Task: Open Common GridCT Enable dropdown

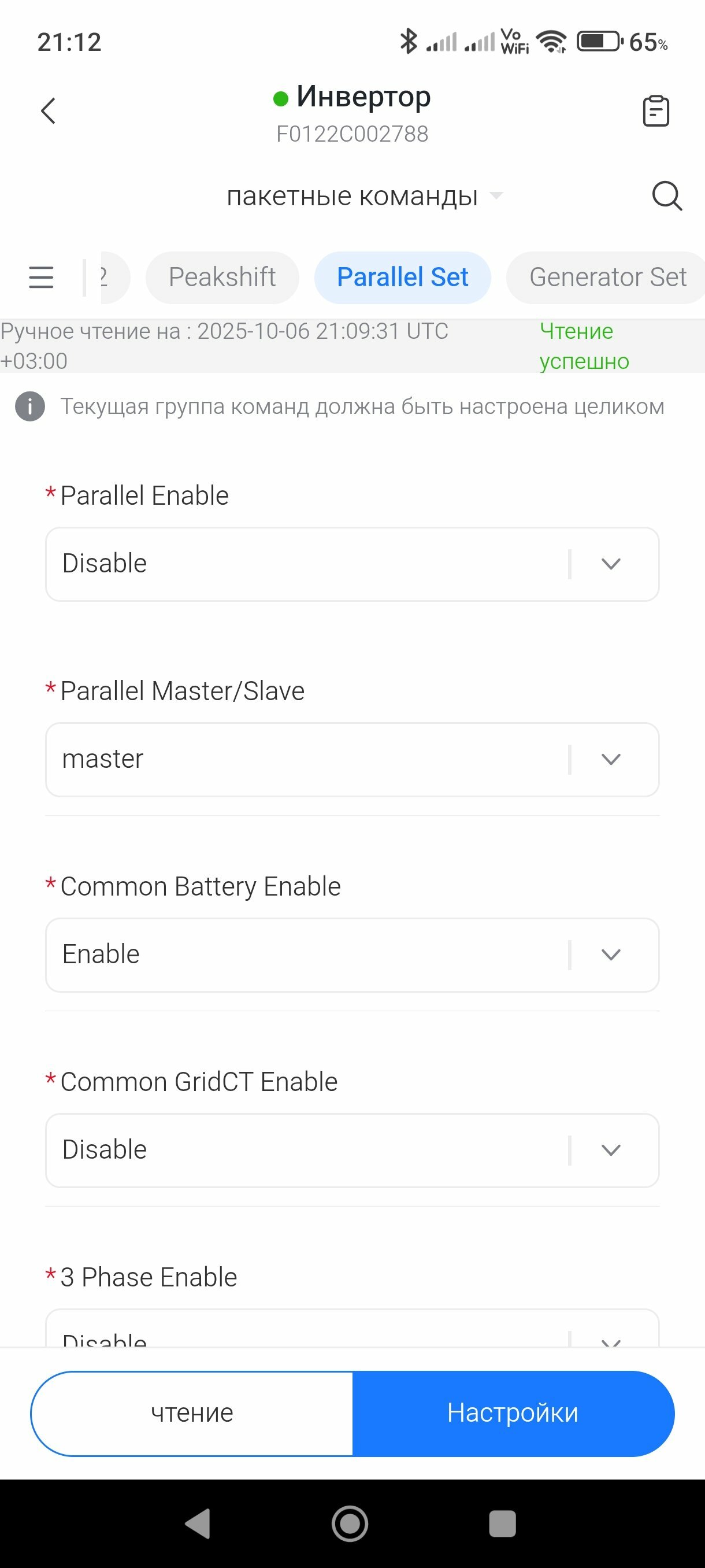Action: pos(352,1151)
